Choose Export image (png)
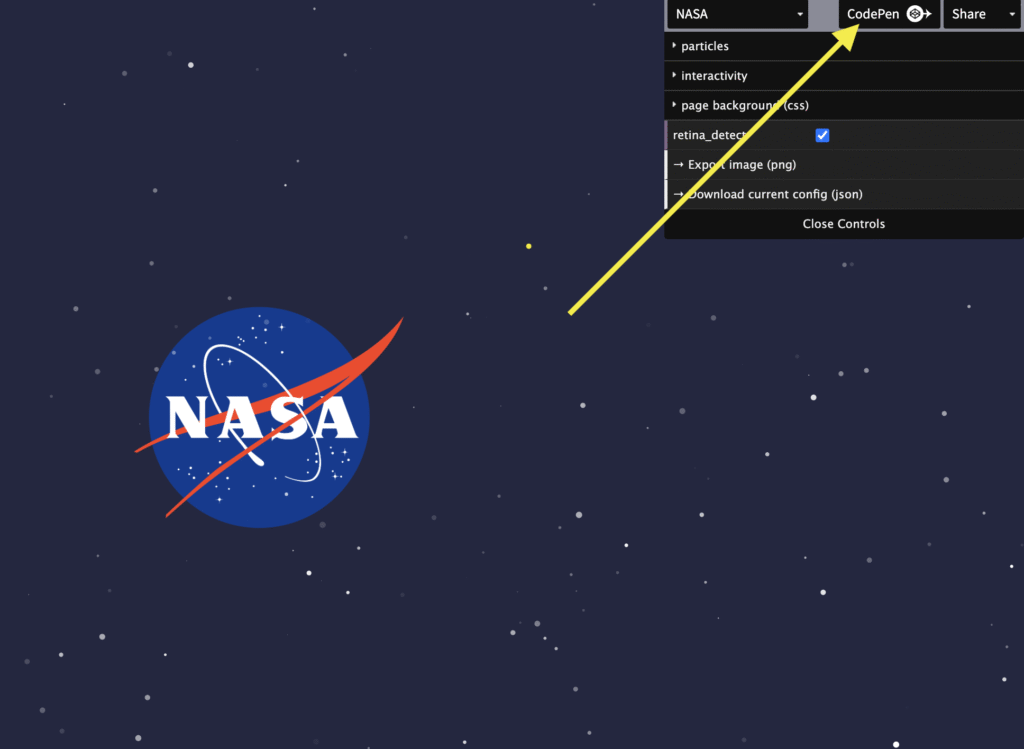 [742, 165]
